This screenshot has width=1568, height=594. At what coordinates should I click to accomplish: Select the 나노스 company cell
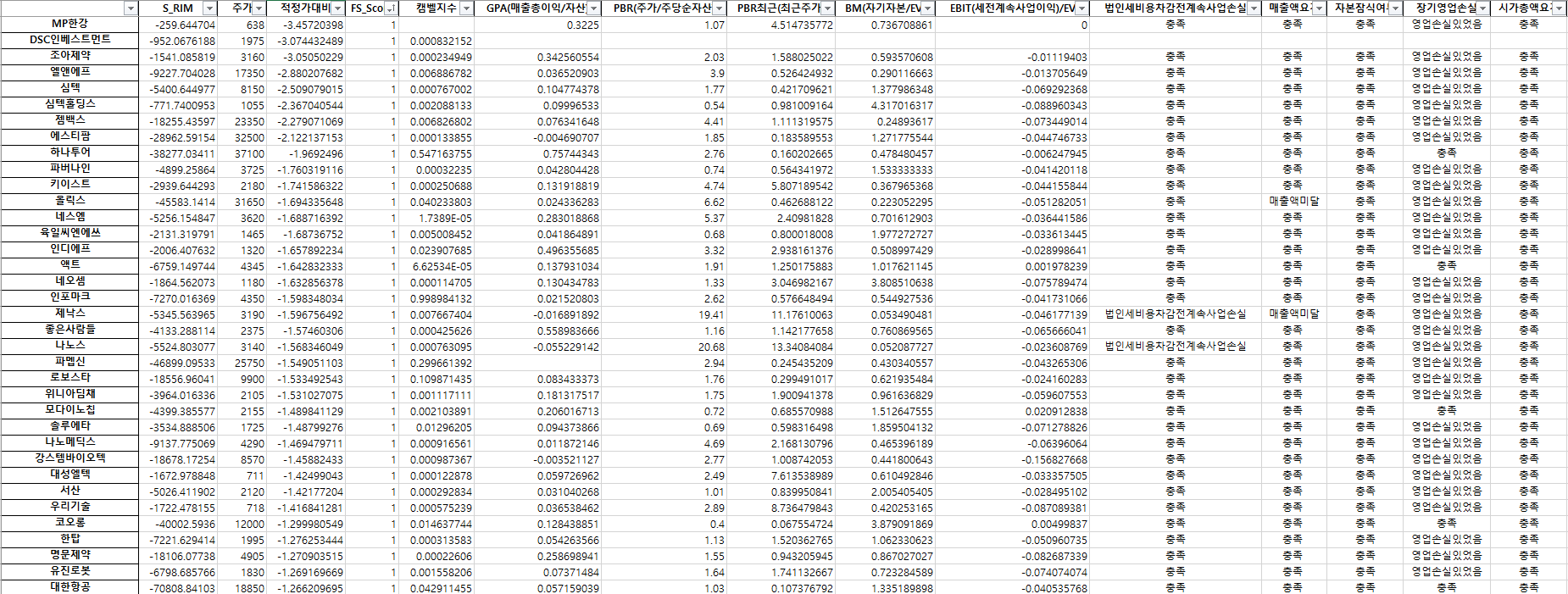[70, 347]
